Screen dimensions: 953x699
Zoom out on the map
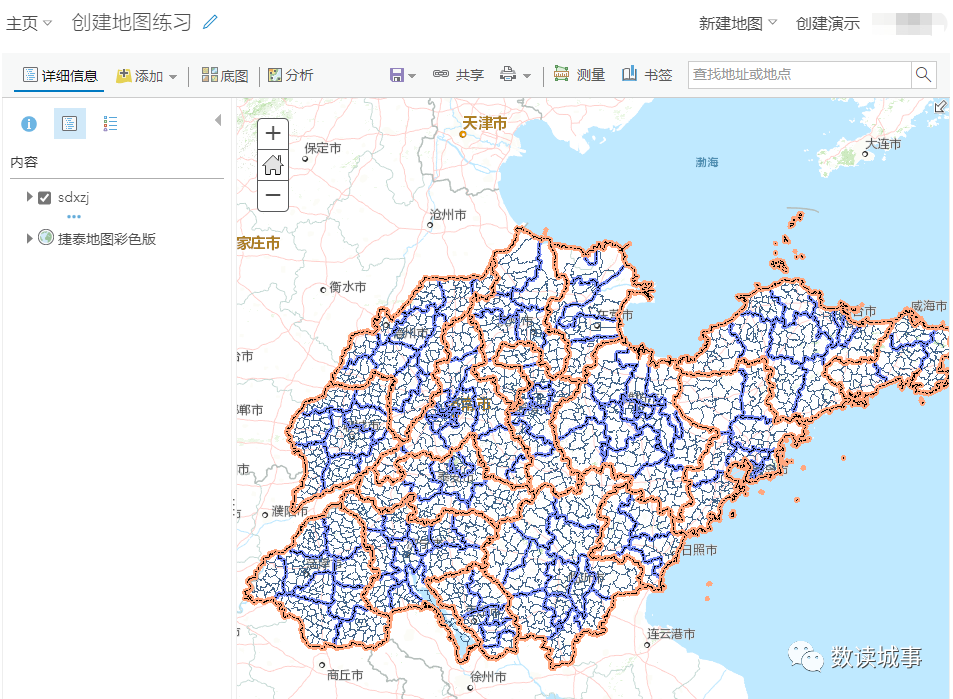(x=273, y=196)
